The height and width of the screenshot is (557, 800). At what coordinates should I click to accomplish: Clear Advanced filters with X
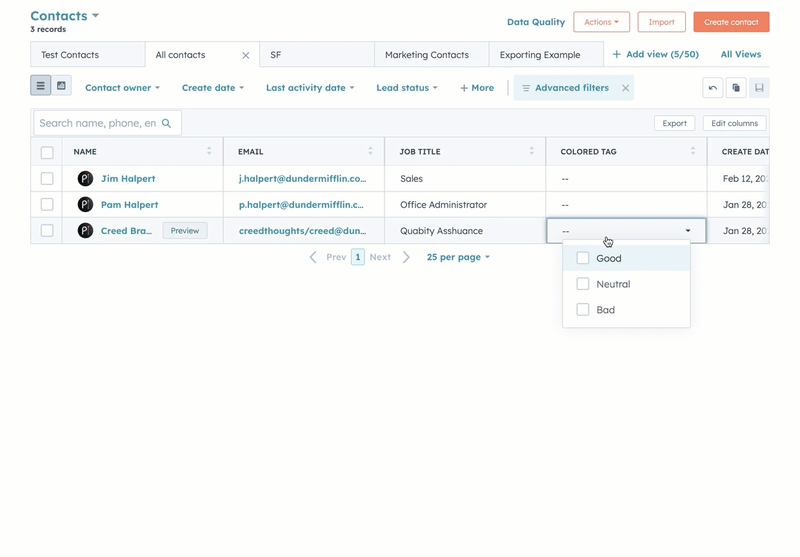(x=626, y=88)
